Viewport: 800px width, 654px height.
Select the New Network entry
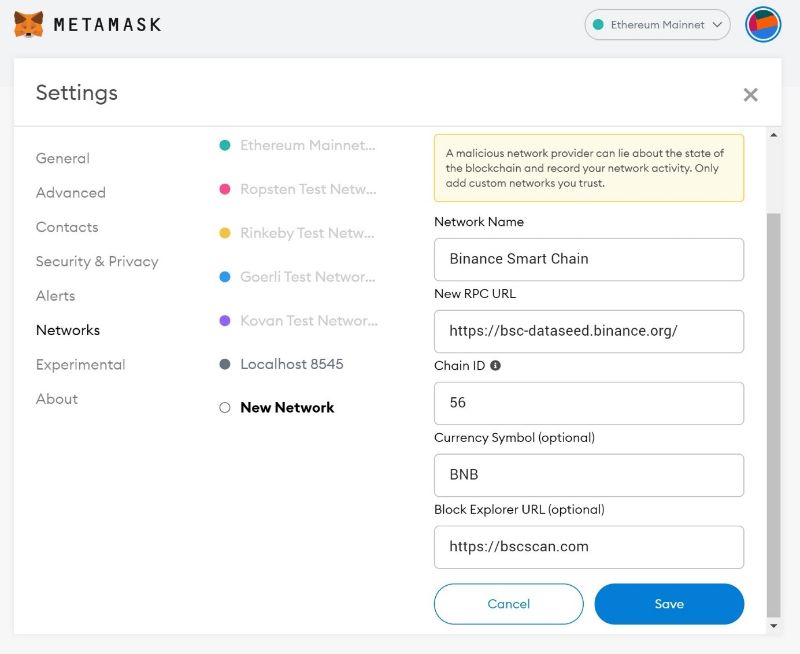point(287,407)
